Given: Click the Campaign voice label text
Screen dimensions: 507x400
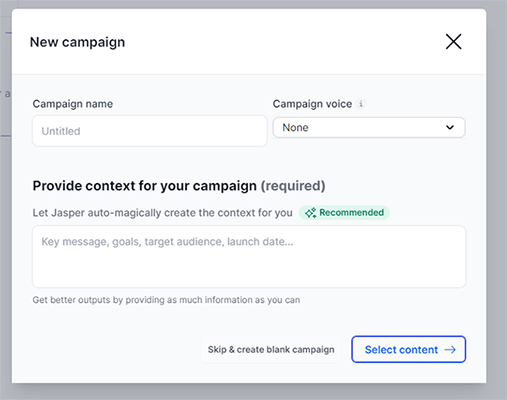Looking at the screenshot, I should click(x=312, y=104).
